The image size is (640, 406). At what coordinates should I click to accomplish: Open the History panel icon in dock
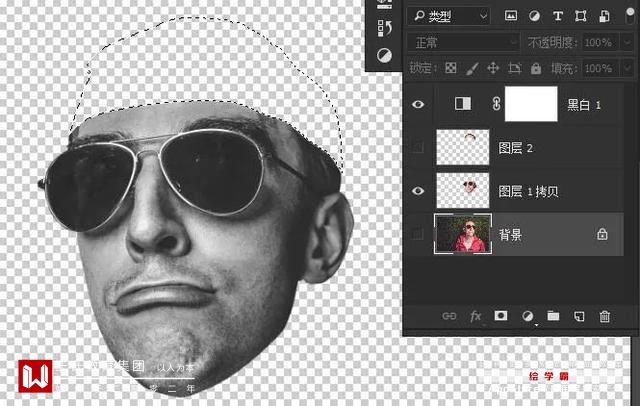[x=384, y=28]
